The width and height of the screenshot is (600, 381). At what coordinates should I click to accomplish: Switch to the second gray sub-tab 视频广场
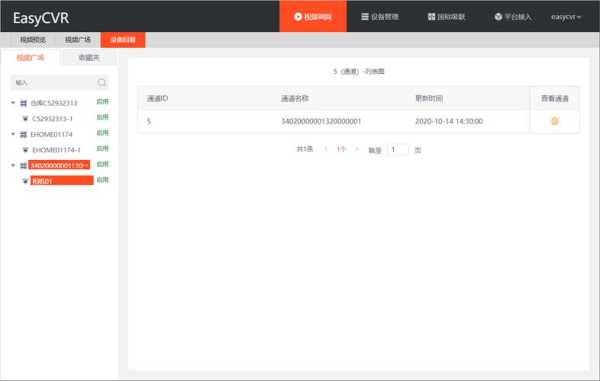78,39
